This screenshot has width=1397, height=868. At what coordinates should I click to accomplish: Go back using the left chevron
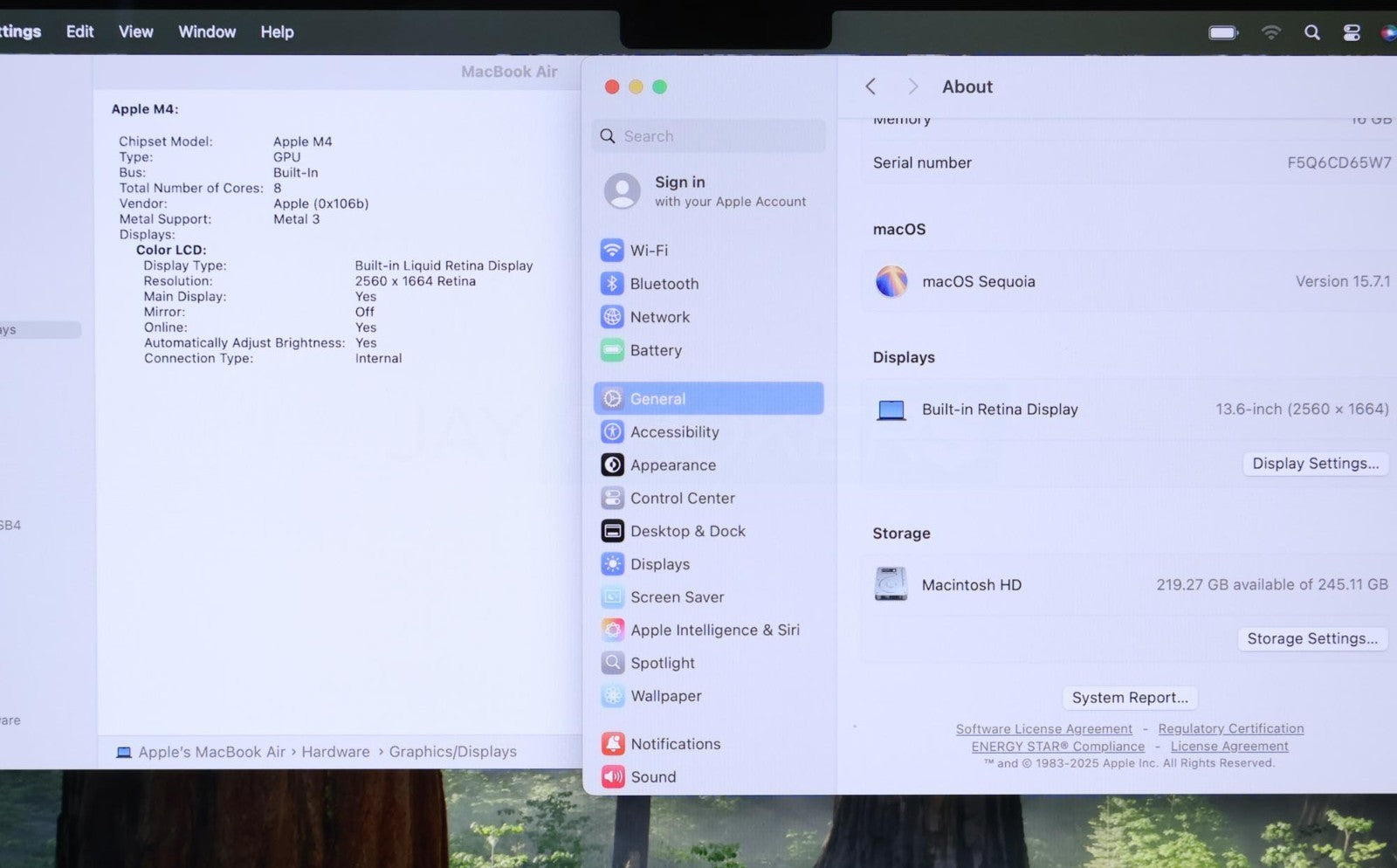(871, 86)
